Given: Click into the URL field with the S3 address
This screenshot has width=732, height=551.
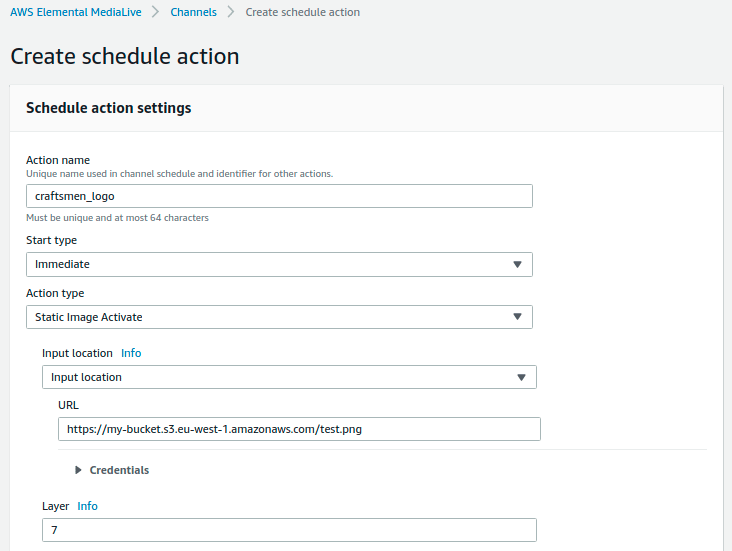Looking at the screenshot, I should [x=299, y=429].
